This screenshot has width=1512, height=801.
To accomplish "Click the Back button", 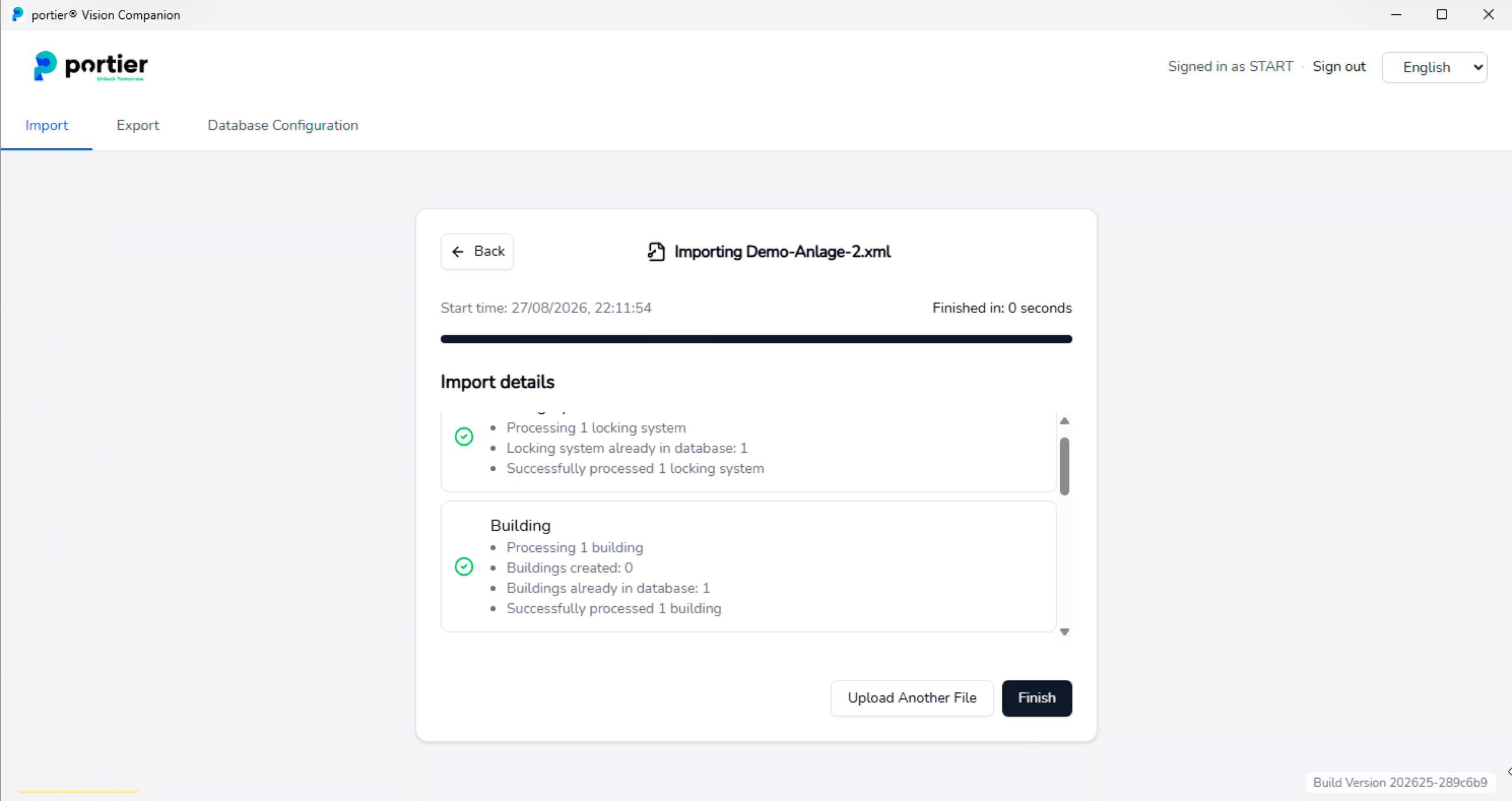I will point(477,251).
